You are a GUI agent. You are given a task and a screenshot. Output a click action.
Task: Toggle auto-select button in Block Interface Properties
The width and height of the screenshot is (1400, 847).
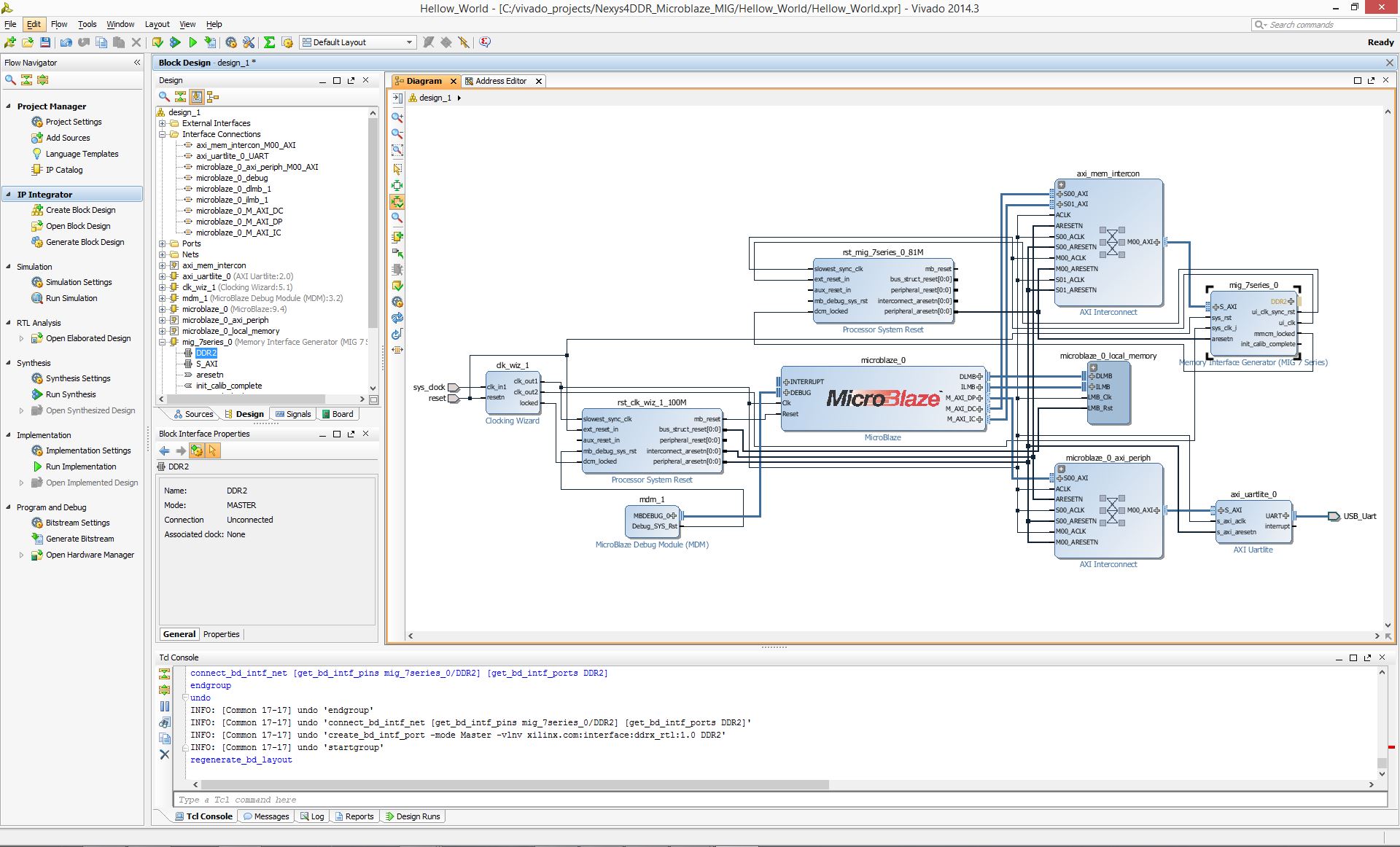coord(213,450)
